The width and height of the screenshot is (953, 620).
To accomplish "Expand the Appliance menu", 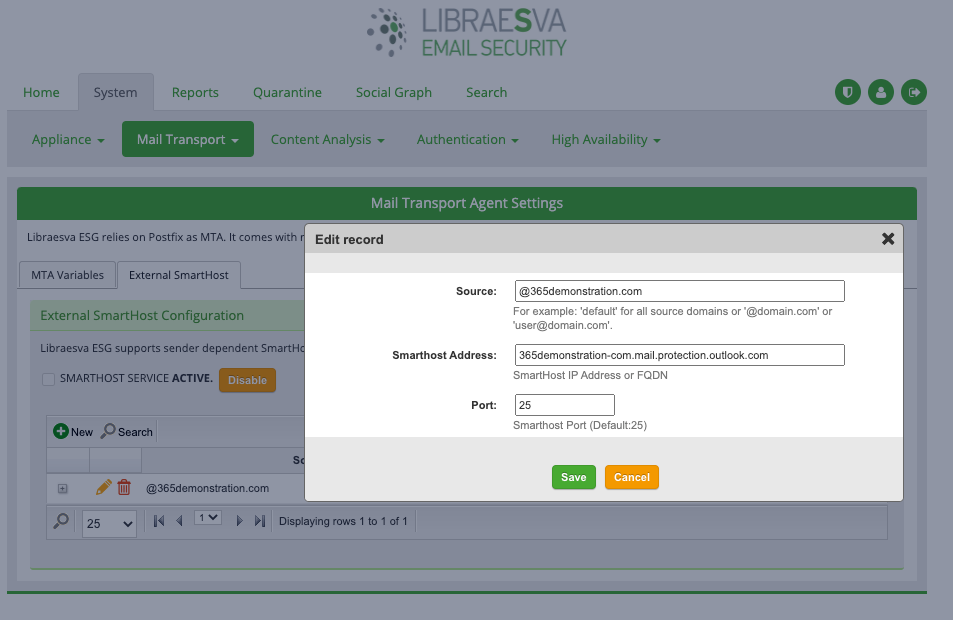I will click(68, 140).
